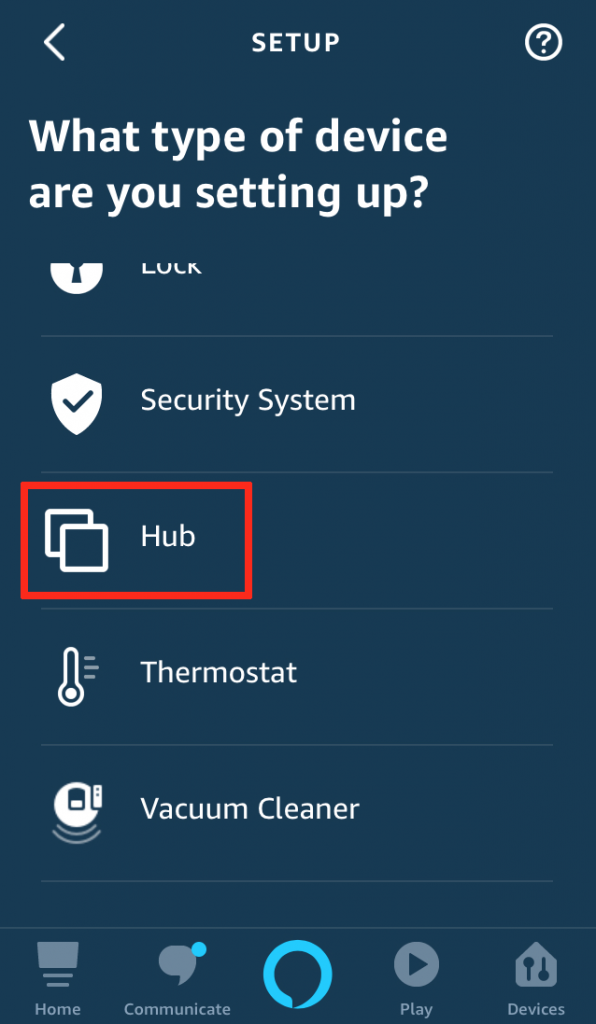Tap the partially hidden Lock icon
The image size is (596, 1024).
[x=76, y=278]
